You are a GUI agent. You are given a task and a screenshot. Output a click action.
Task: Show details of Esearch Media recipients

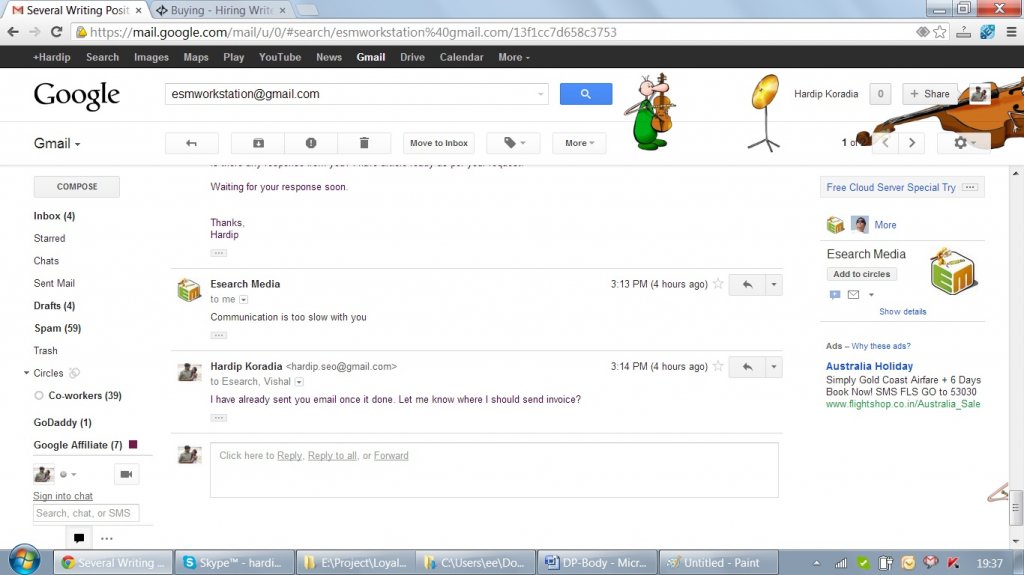point(244,299)
